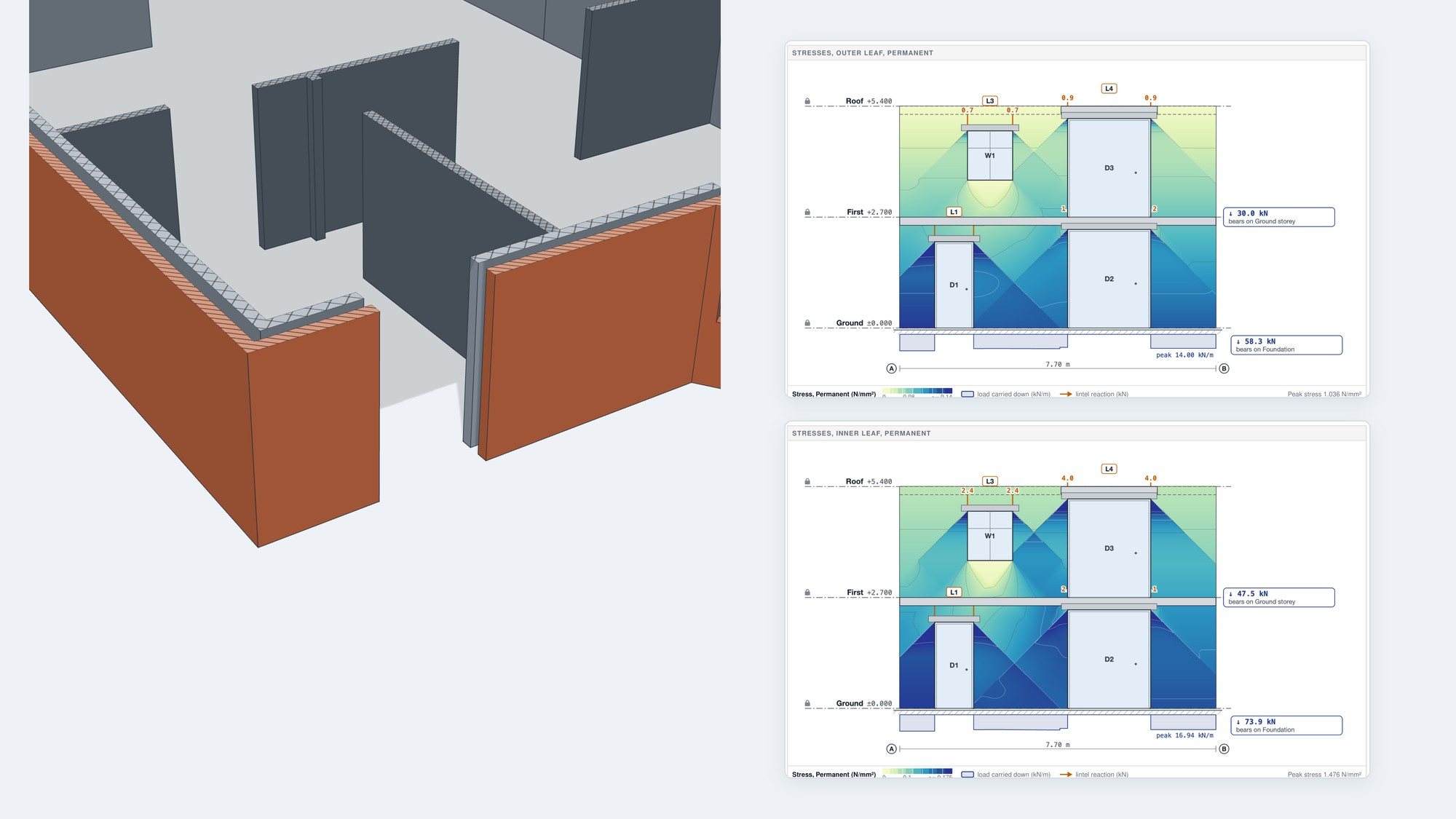Click 'First +2.700' level label, inner leaf
Screen dimensions: 1456x819
(x=869, y=593)
